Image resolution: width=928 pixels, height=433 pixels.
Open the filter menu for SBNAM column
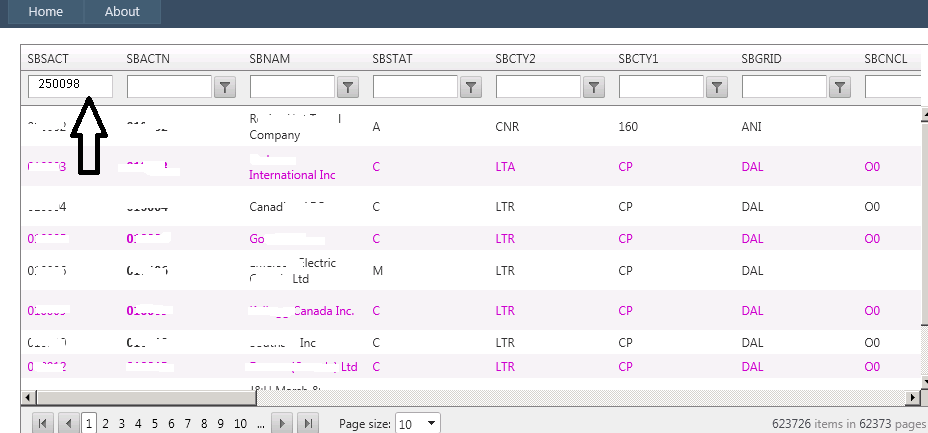[348, 87]
